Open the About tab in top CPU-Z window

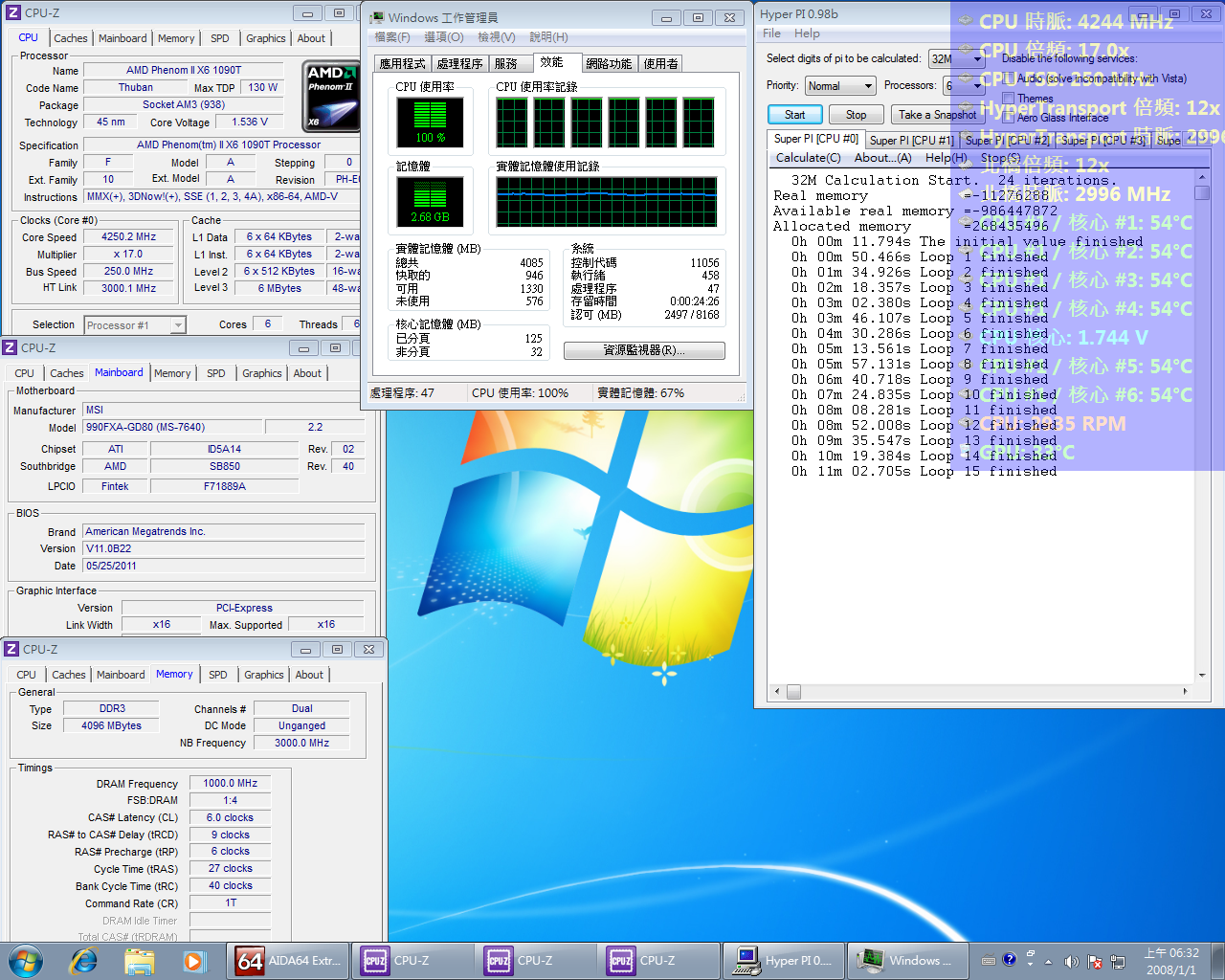(311, 38)
